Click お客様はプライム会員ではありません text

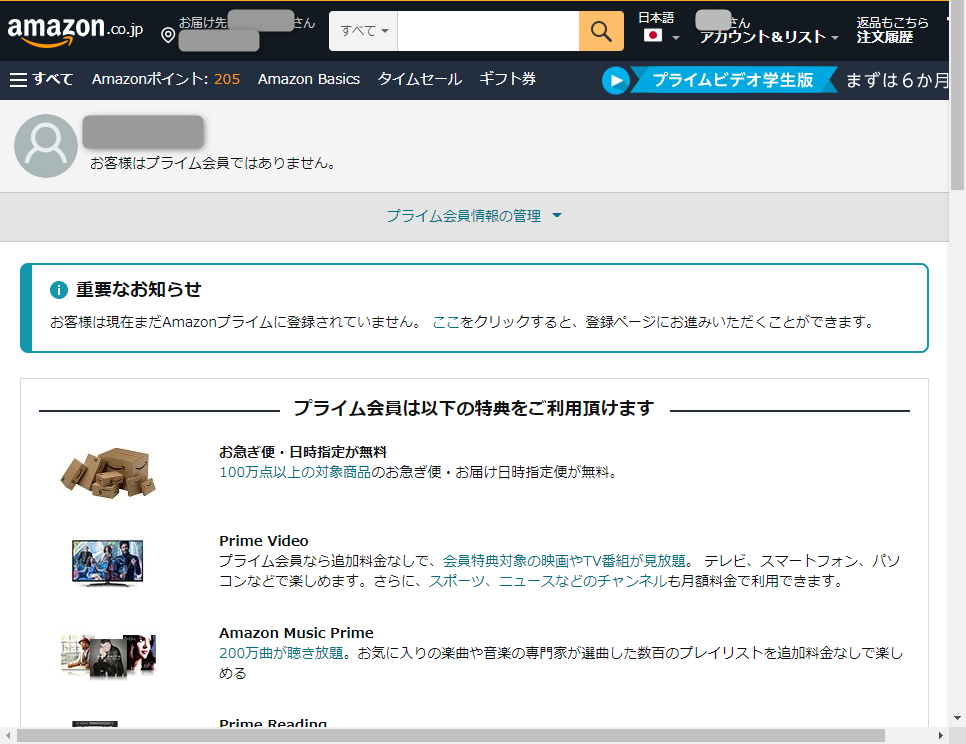pos(213,163)
